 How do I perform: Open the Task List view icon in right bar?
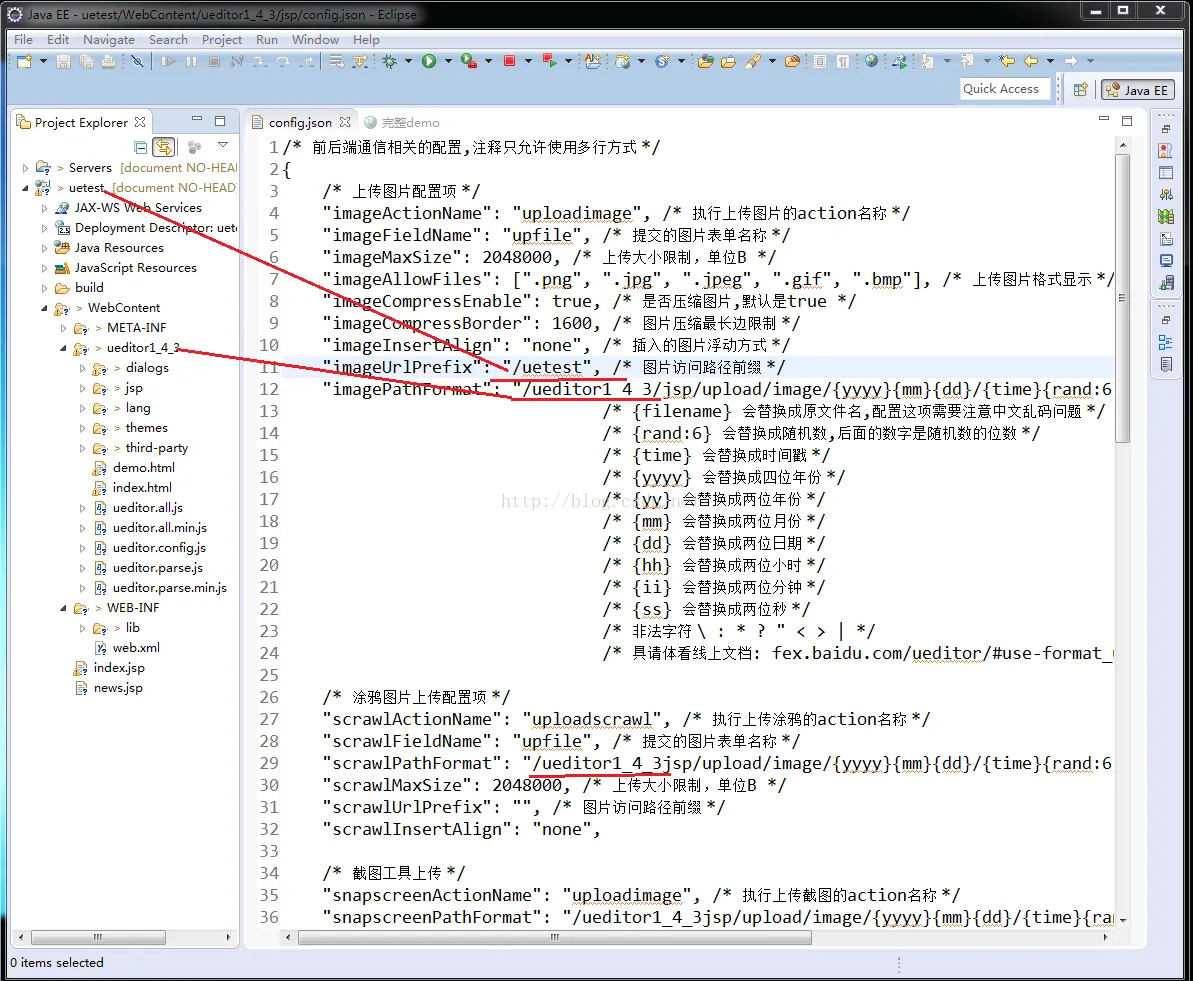pyautogui.click(x=1166, y=365)
